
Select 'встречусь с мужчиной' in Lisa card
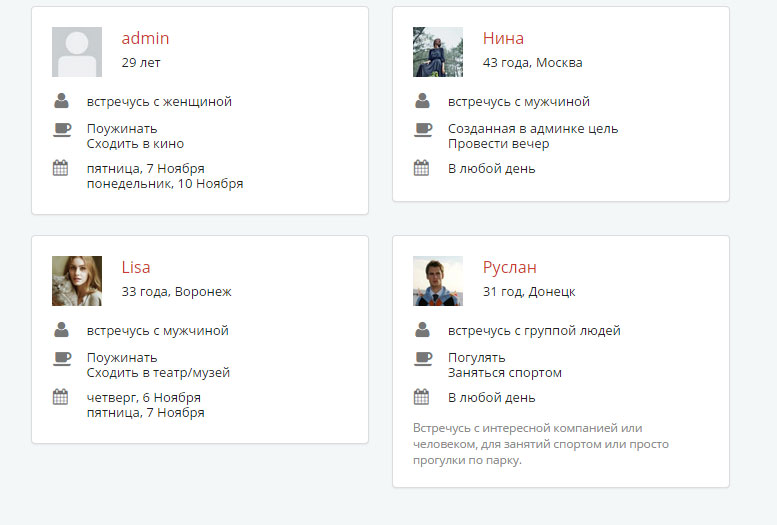[158, 331]
